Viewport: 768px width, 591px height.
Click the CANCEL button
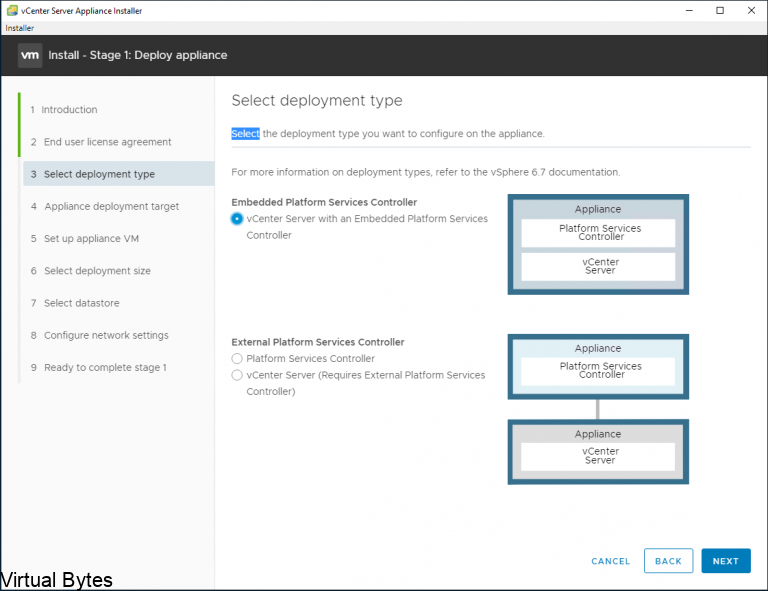point(610,561)
